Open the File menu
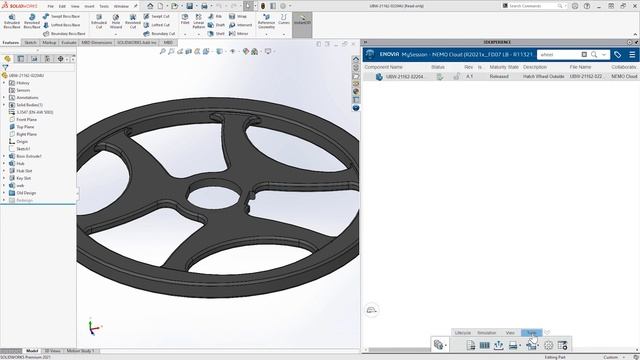 pos(51,6)
